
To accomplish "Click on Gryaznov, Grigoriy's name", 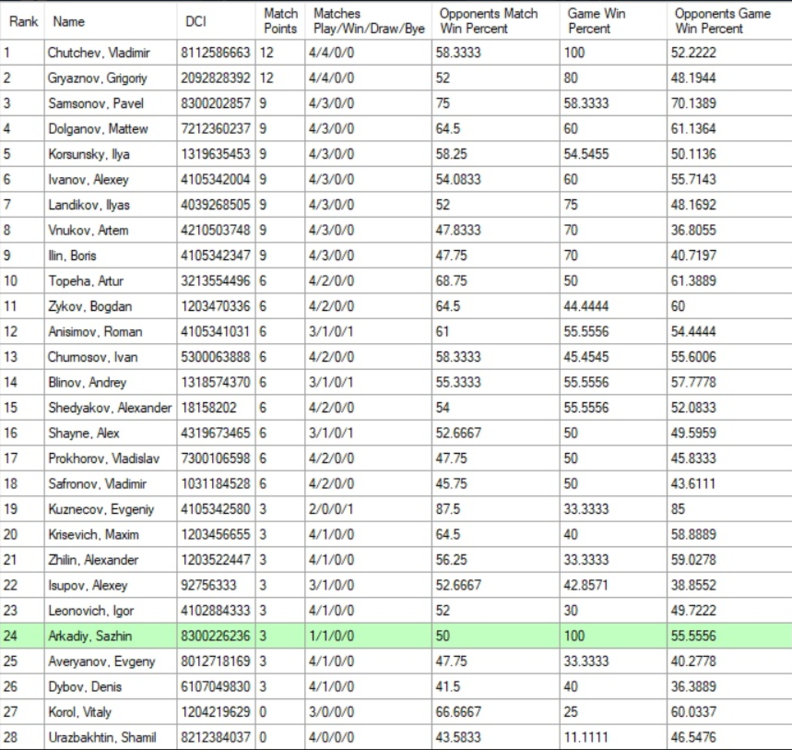I will pyautogui.click(x=97, y=78).
